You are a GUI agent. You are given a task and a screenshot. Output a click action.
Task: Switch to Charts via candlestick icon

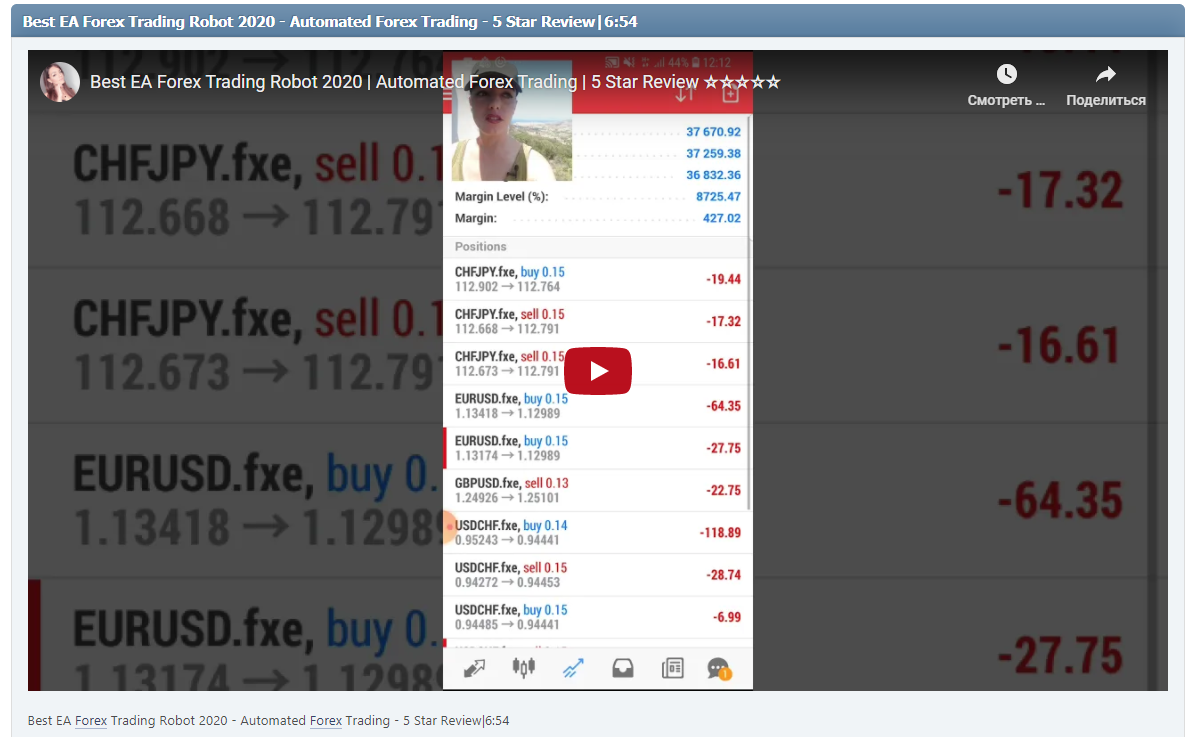pos(524,668)
